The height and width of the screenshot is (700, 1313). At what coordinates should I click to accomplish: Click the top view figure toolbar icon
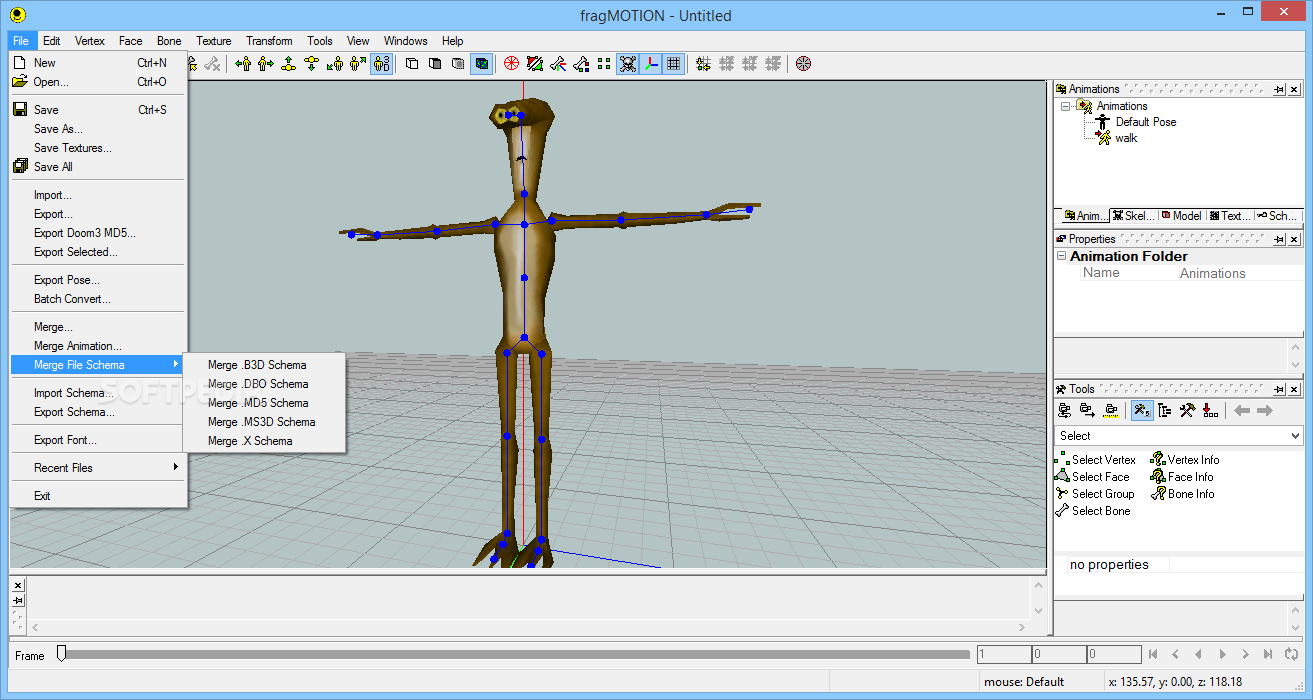point(288,63)
